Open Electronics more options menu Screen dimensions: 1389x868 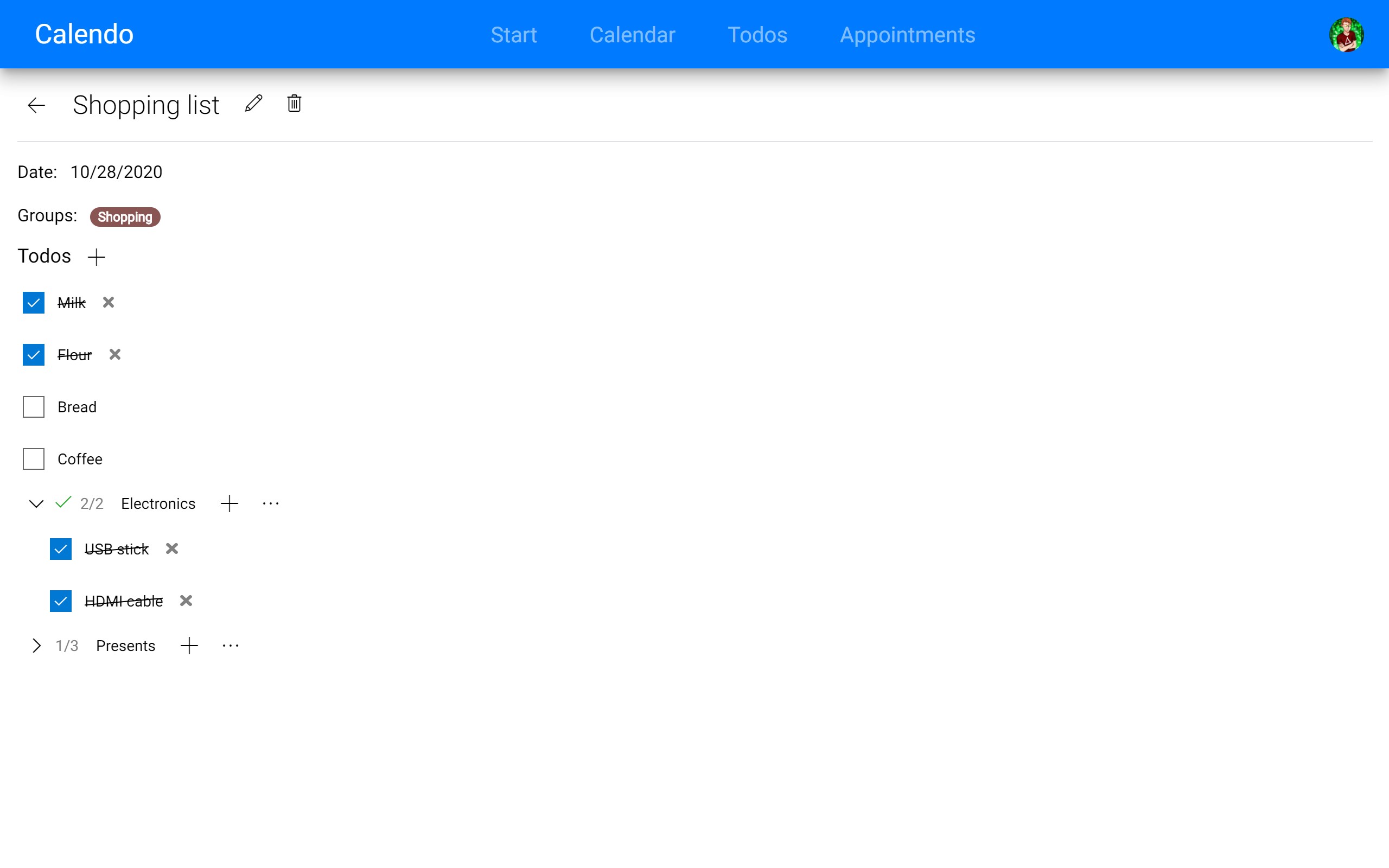tap(270, 503)
